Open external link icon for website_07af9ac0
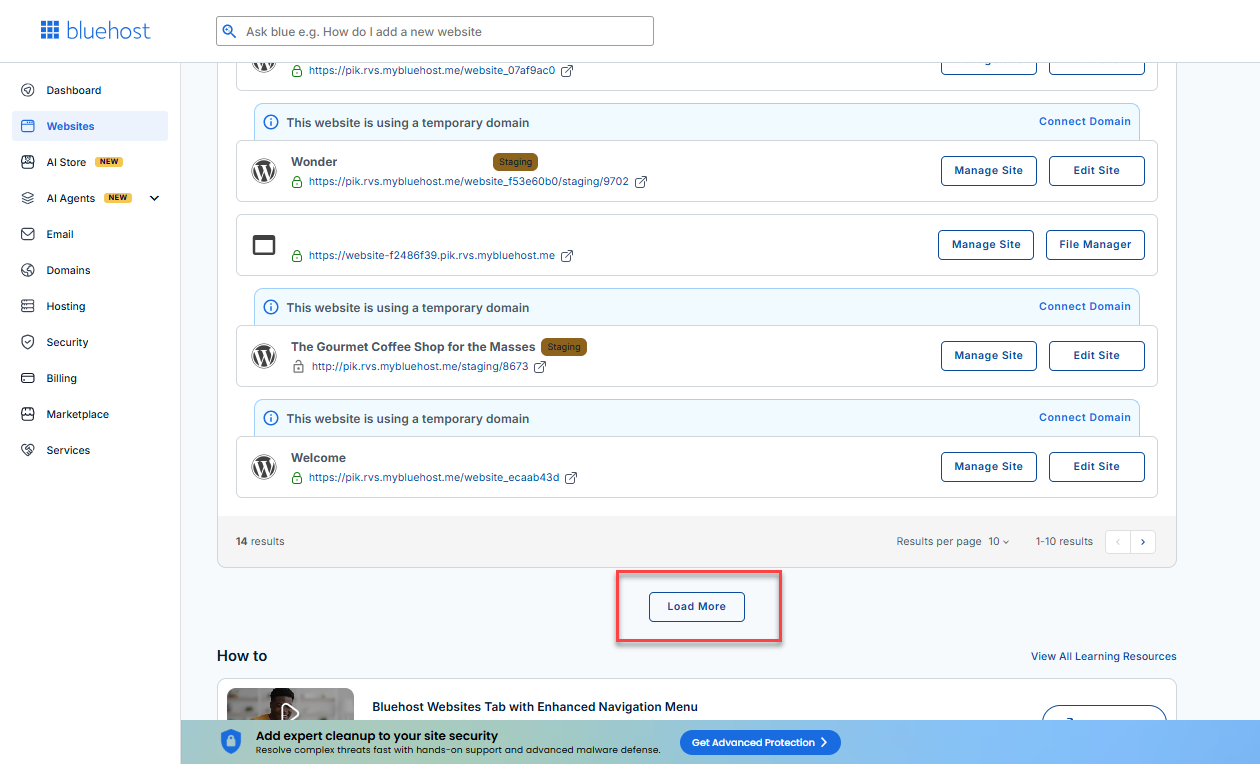Viewport: 1260px width, 764px height. pyautogui.click(x=567, y=71)
